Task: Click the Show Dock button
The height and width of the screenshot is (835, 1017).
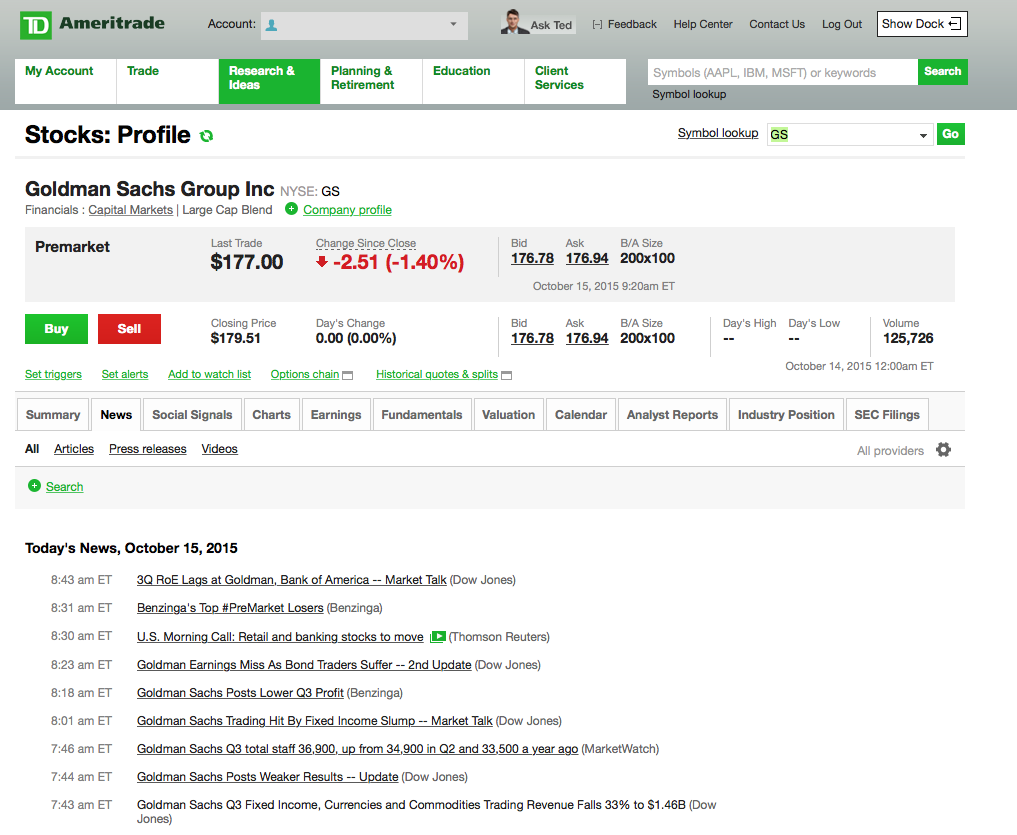Action: 922,24
